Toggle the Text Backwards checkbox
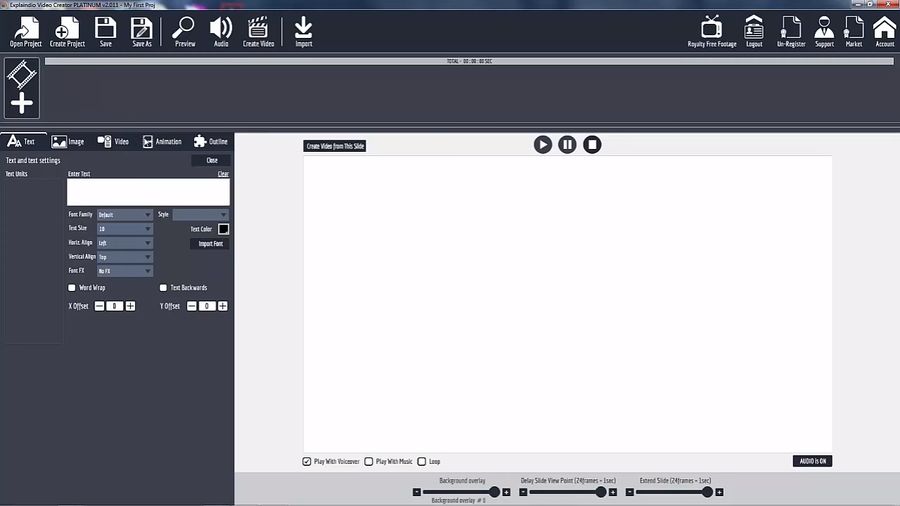This screenshot has width=900, height=506. point(164,287)
